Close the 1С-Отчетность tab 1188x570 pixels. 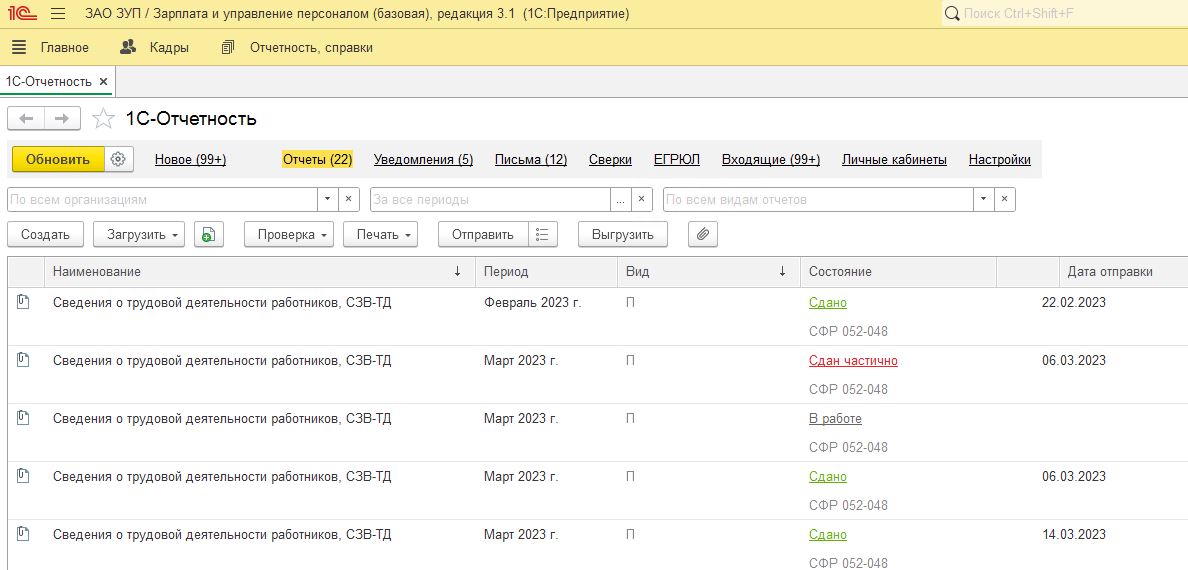(x=104, y=81)
